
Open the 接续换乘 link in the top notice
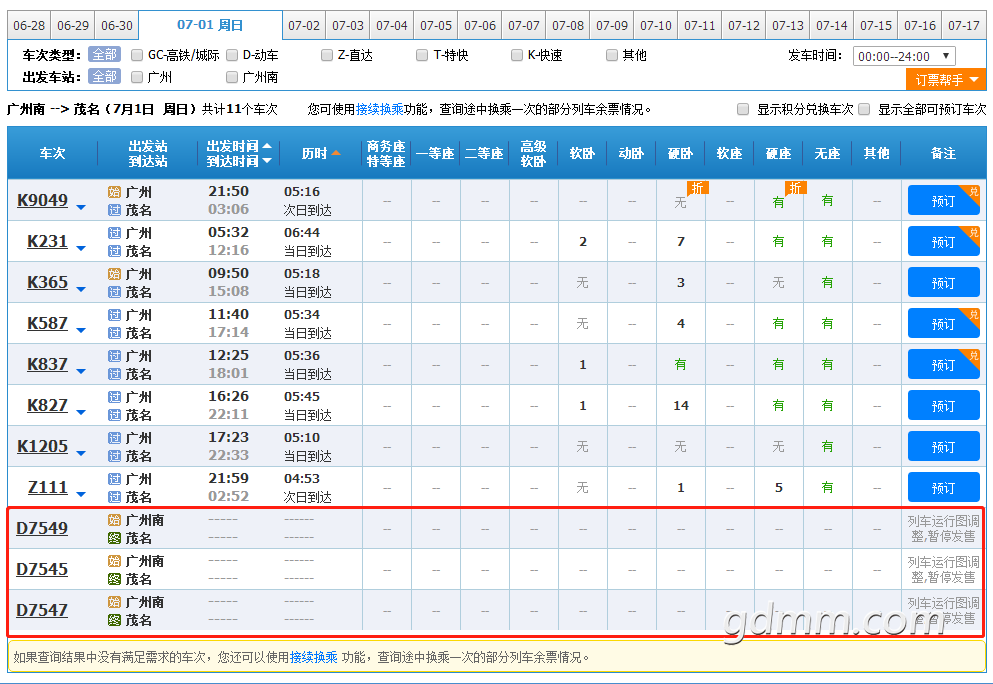click(x=379, y=110)
